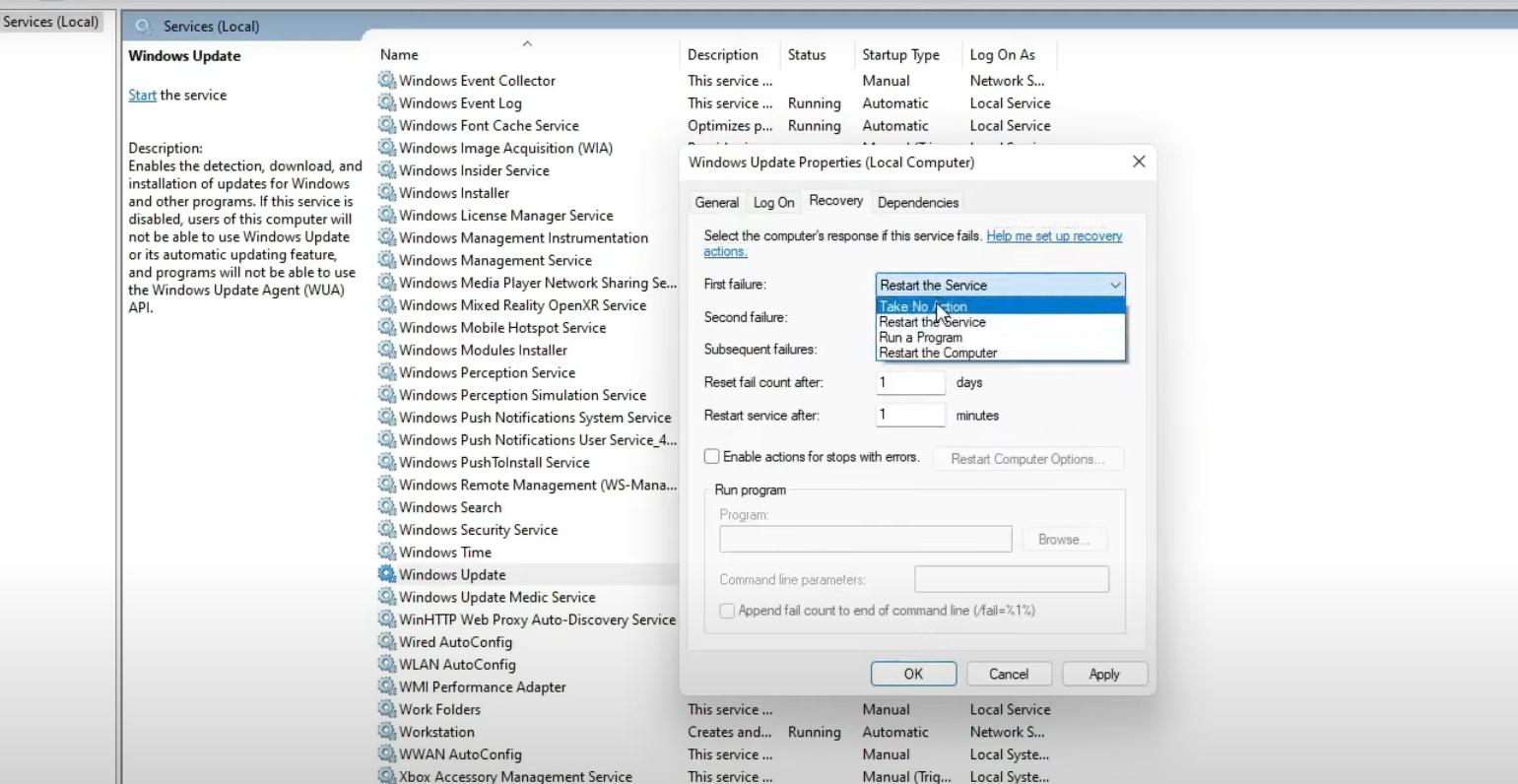1518x784 pixels.
Task: Click Start the service link
Action: (142, 95)
